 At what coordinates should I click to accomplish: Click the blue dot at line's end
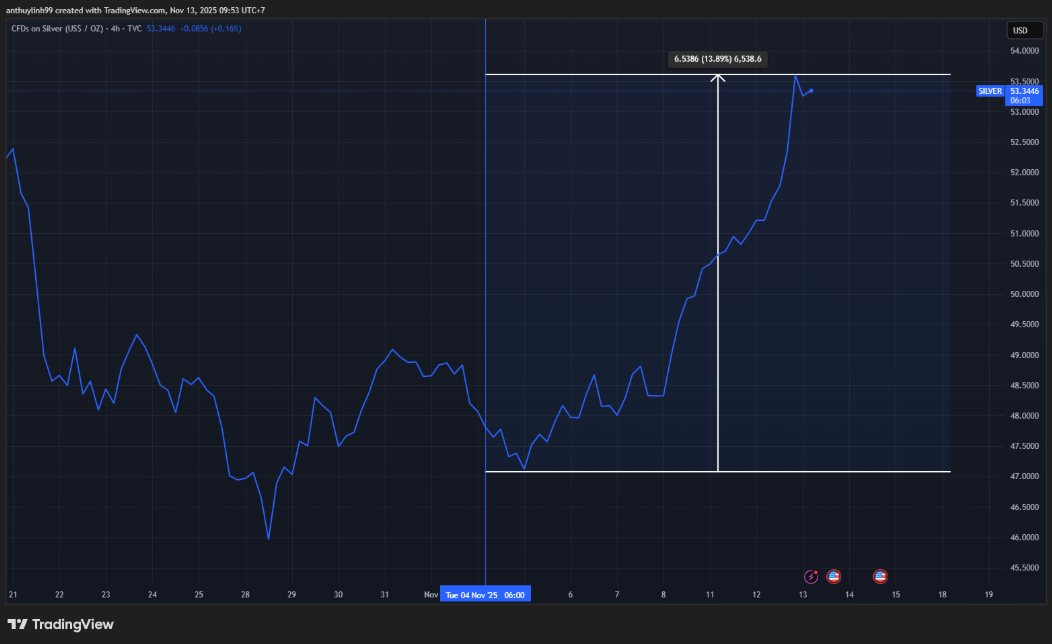pos(811,91)
